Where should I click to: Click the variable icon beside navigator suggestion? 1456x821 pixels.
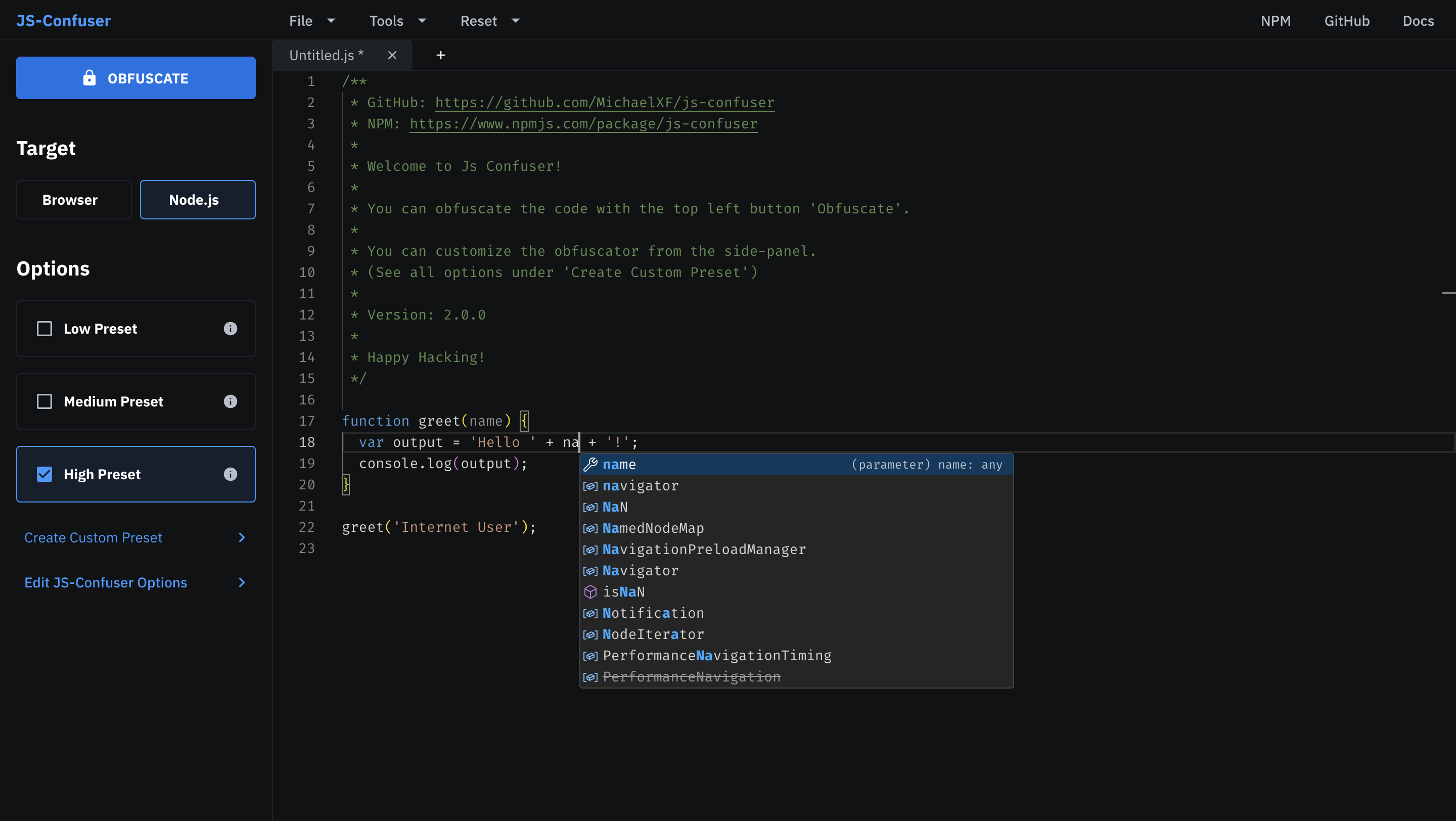tap(590, 486)
